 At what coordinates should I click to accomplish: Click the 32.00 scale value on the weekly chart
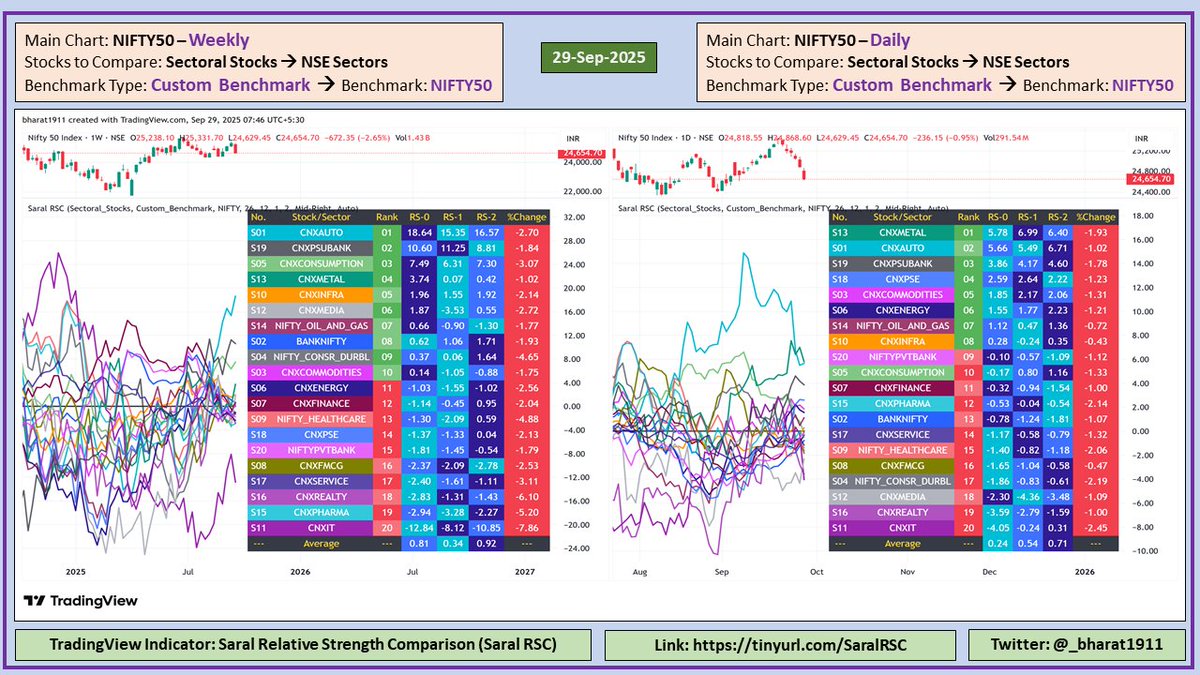[x=575, y=217]
